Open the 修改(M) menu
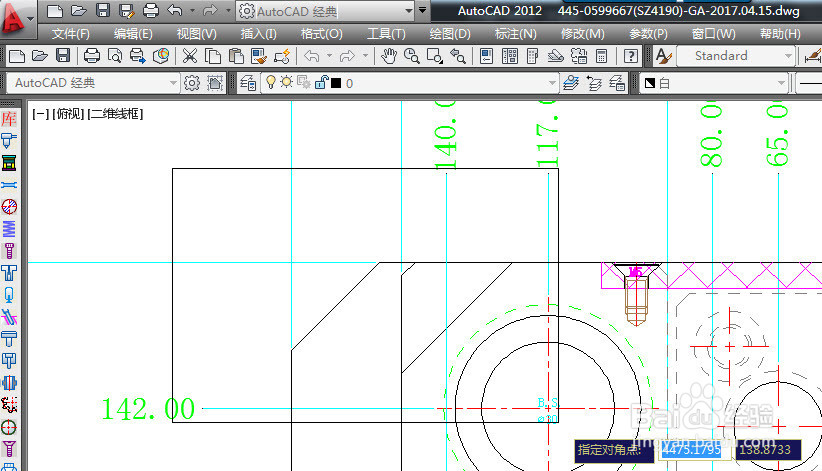The width and height of the screenshot is (822, 471). click(x=582, y=34)
